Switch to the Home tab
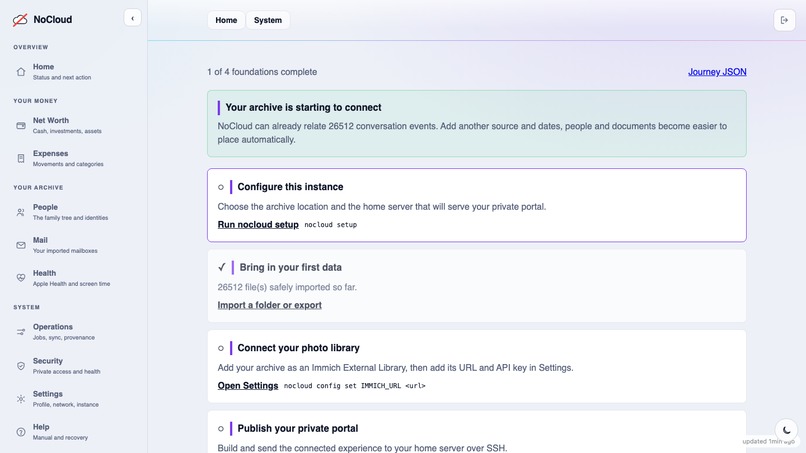The width and height of the screenshot is (806, 453). [226, 20]
